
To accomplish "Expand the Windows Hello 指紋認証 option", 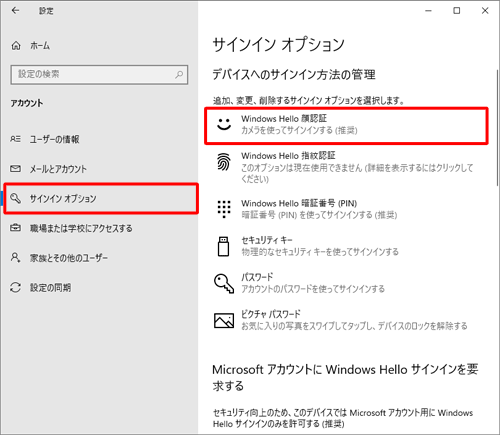I will click(x=346, y=167).
